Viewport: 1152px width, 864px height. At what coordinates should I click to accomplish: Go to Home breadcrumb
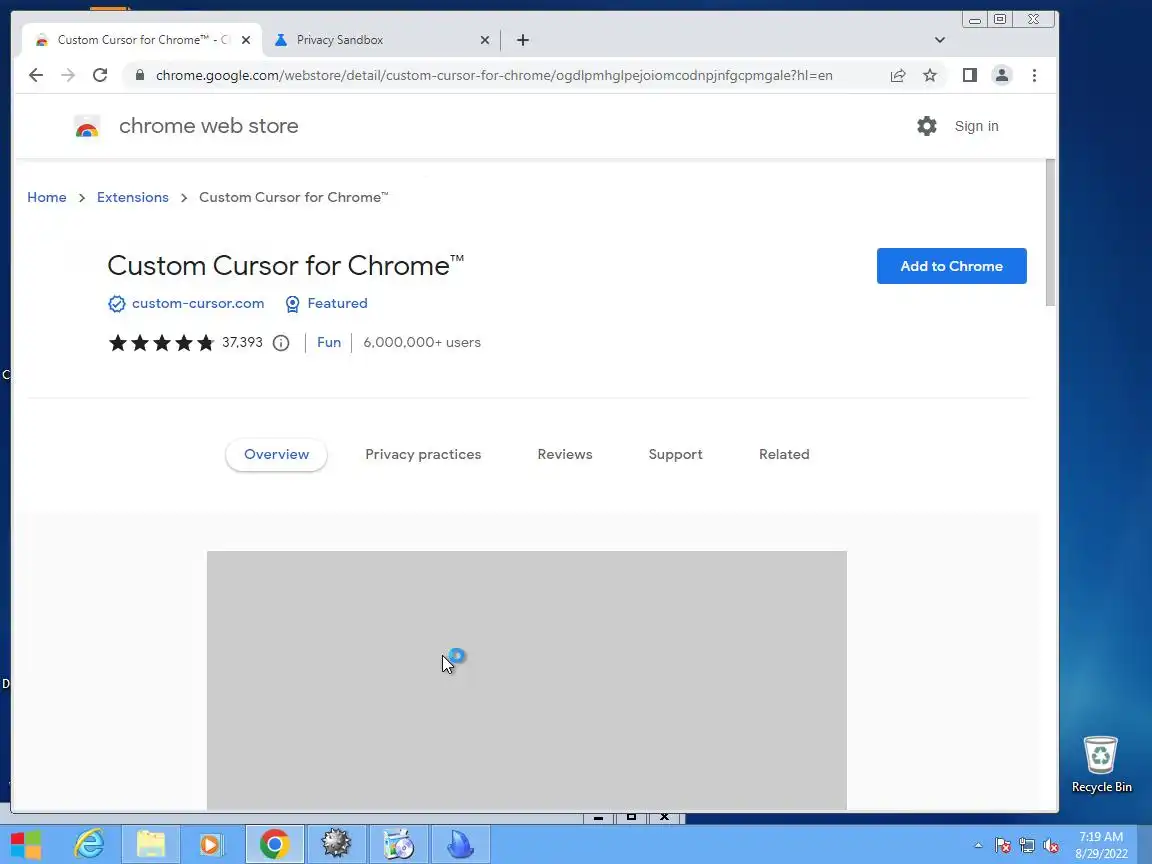(x=46, y=197)
